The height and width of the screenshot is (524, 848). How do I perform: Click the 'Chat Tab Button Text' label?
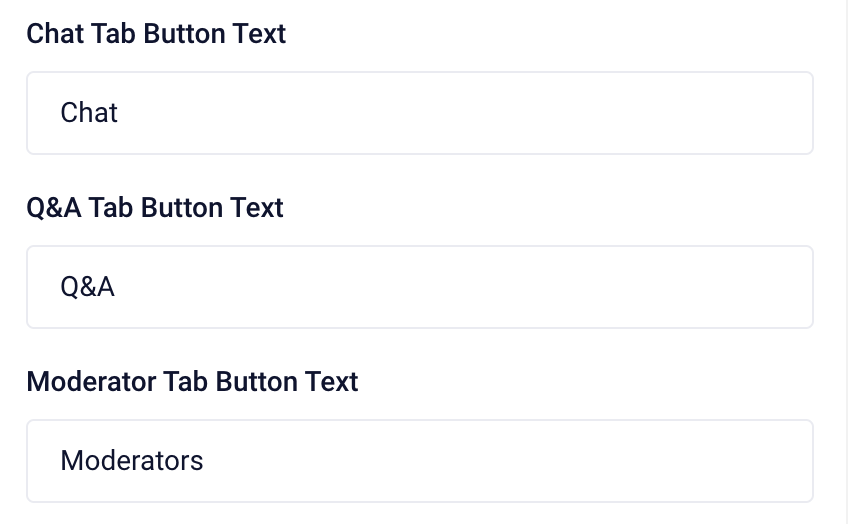(x=156, y=34)
